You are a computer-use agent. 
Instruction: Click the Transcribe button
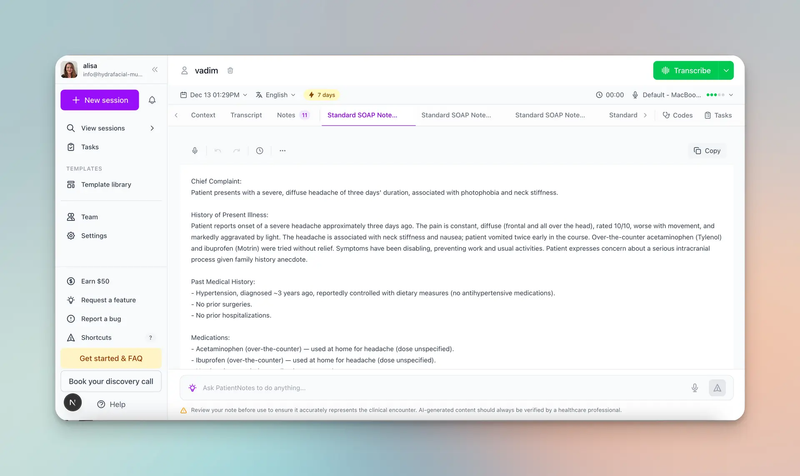[x=686, y=70]
